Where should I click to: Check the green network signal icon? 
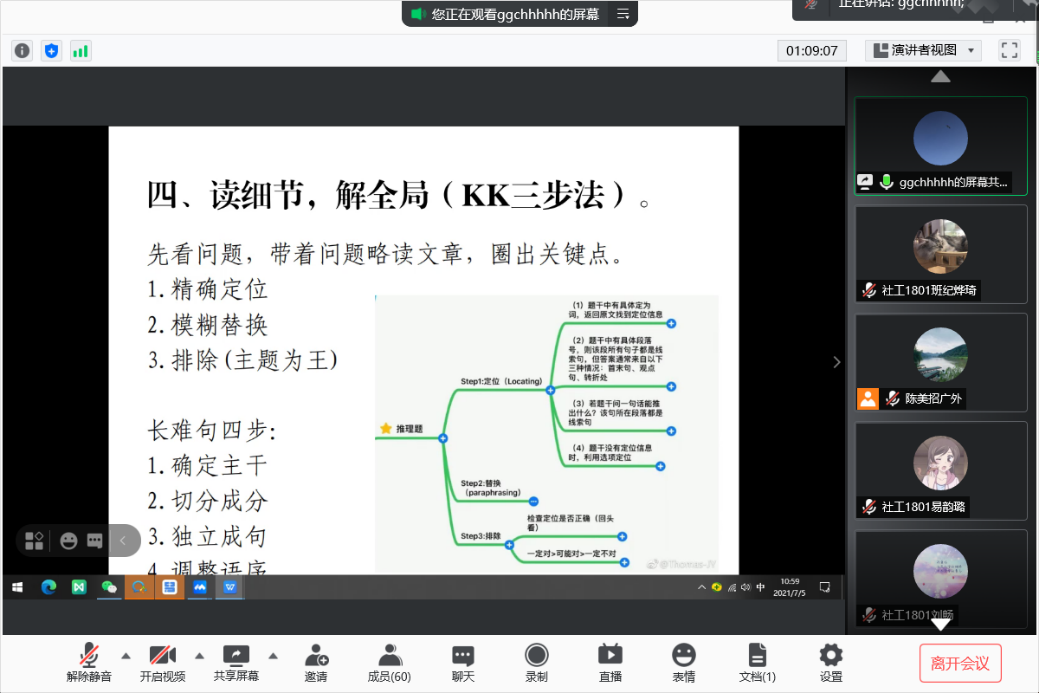[80, 50]
